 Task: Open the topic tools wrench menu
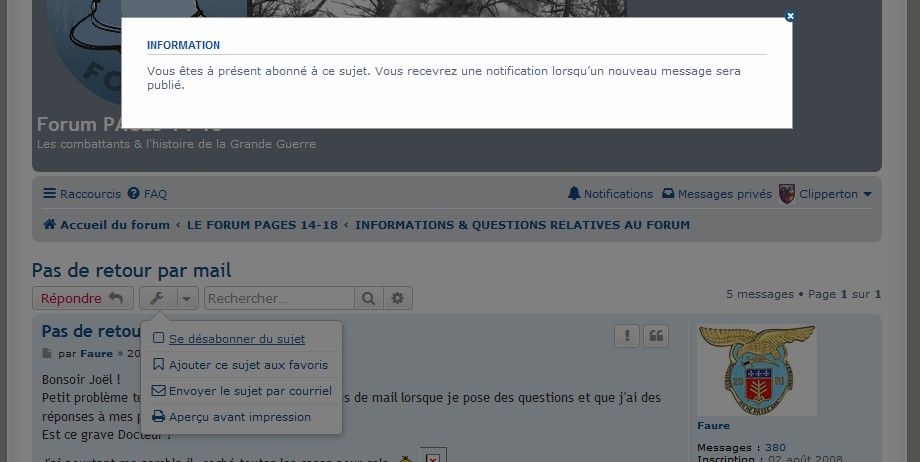pyautogui.click(x=157, y=298)
